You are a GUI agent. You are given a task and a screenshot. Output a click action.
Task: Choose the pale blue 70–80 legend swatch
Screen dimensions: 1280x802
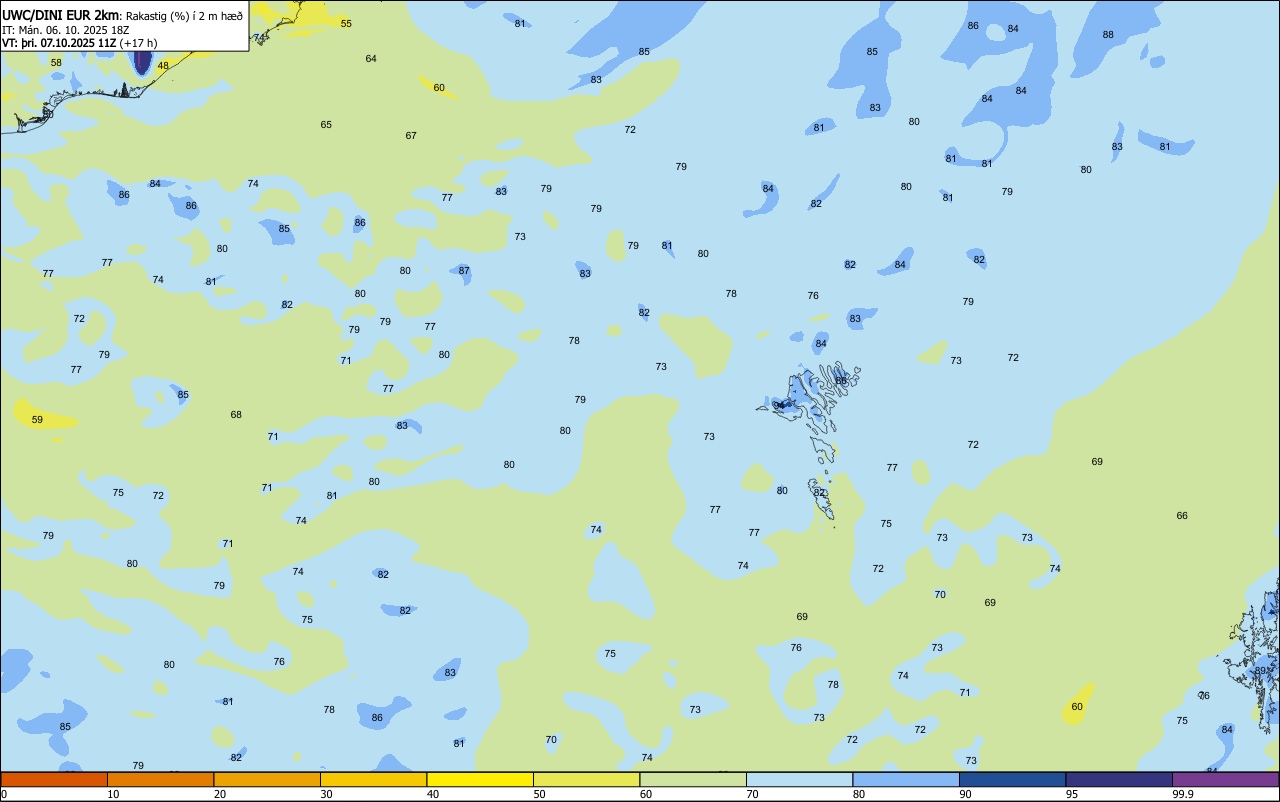[x=799, y=779]
